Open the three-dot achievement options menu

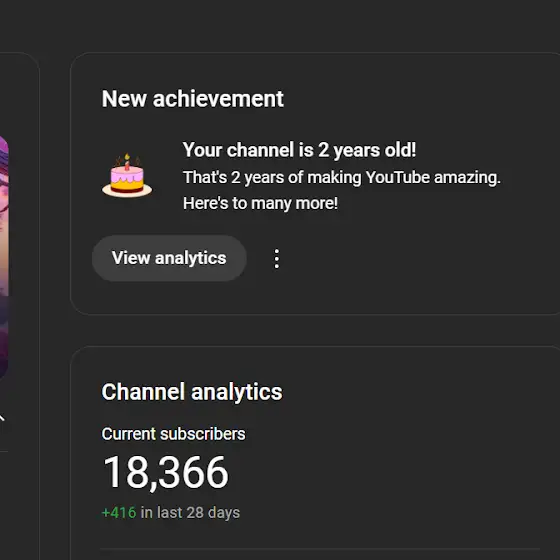coord(277,259)
